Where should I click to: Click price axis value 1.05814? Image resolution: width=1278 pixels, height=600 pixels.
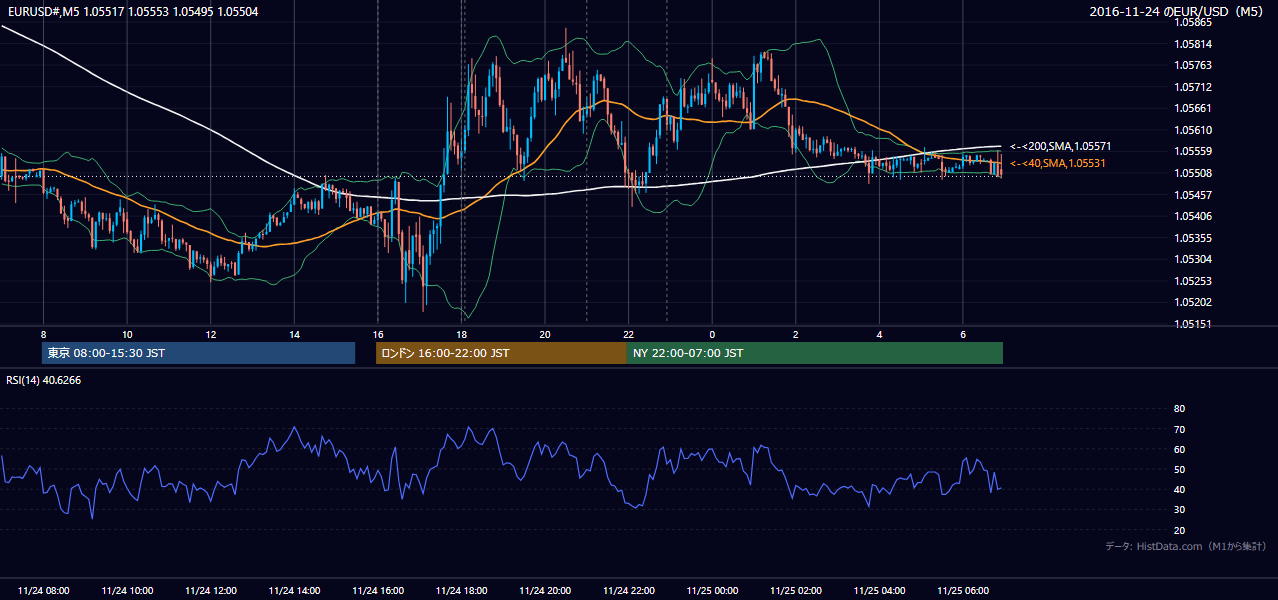point(1194,44)
